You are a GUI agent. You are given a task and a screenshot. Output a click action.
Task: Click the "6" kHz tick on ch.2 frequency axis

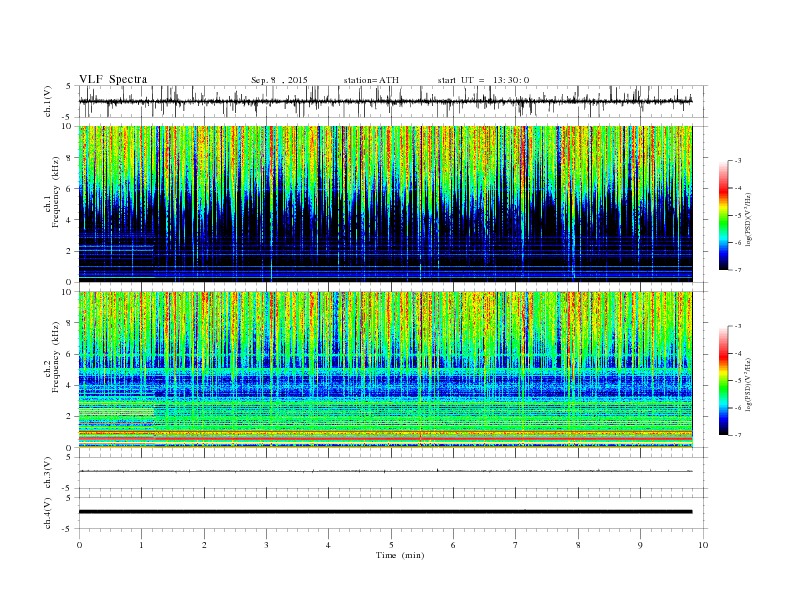[69, 354]
